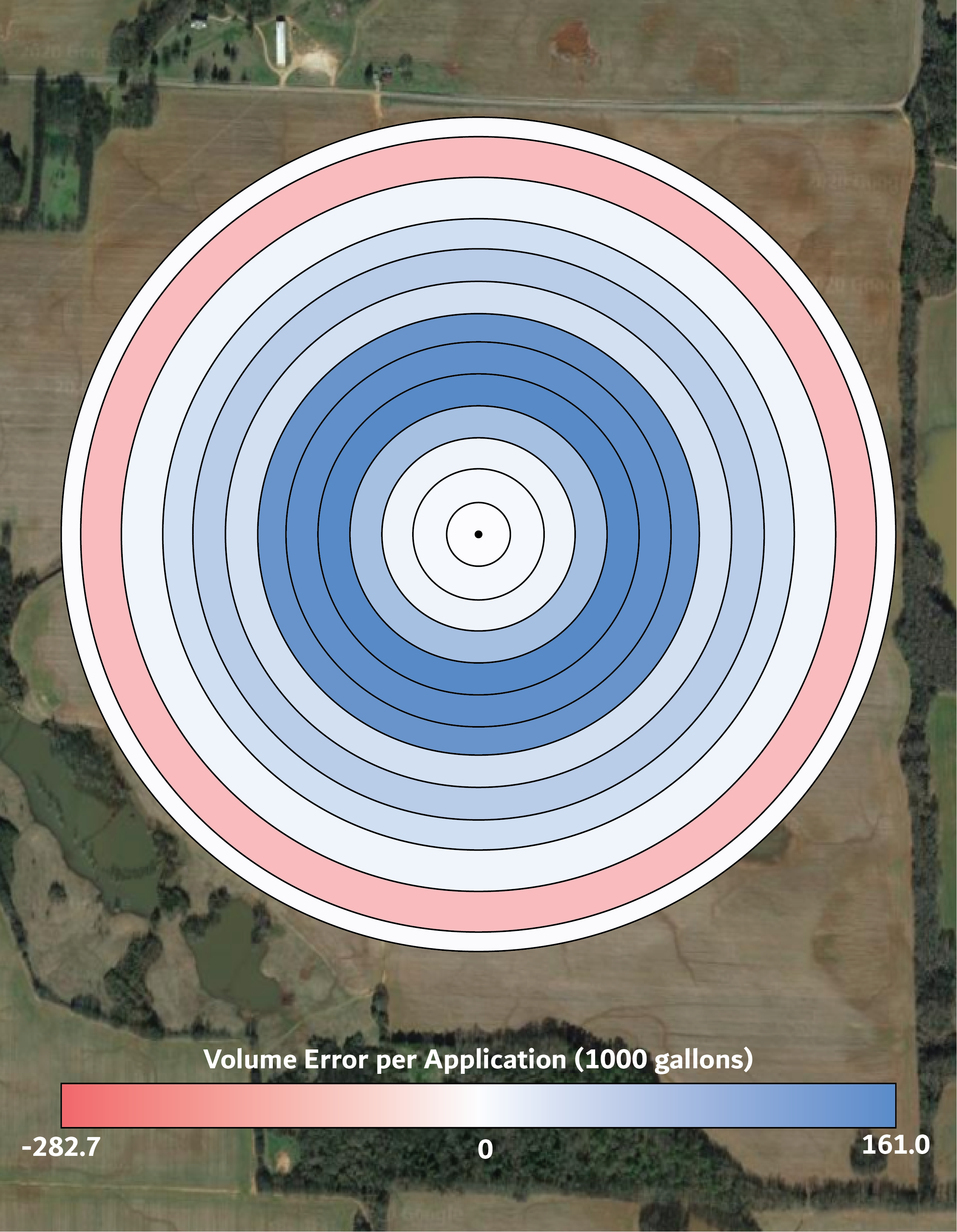Screen dimensions: 957x1232
Task: Click the Volume Error per Application title
Action: coord(478,1059)
